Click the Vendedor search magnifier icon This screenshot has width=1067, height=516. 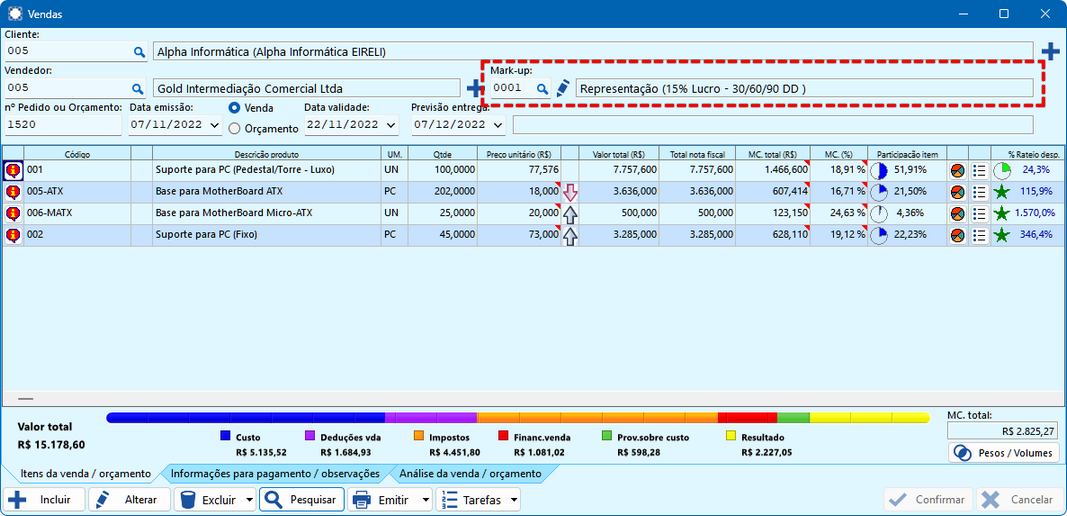[137, 88]
